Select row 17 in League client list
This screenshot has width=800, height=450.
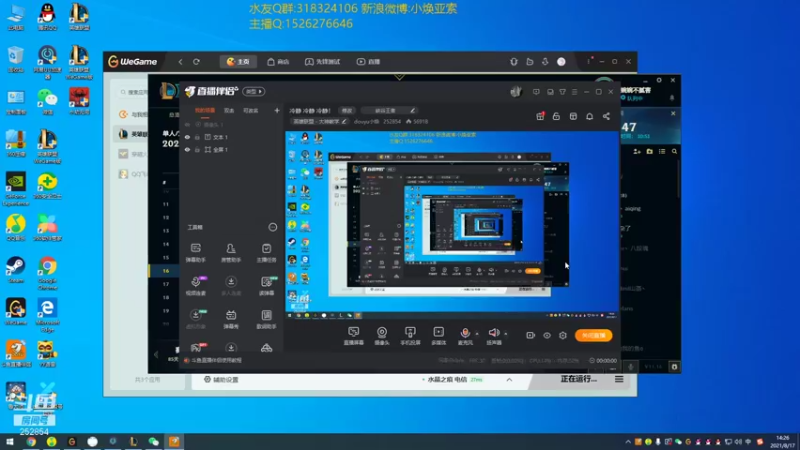tap(166, 284)
